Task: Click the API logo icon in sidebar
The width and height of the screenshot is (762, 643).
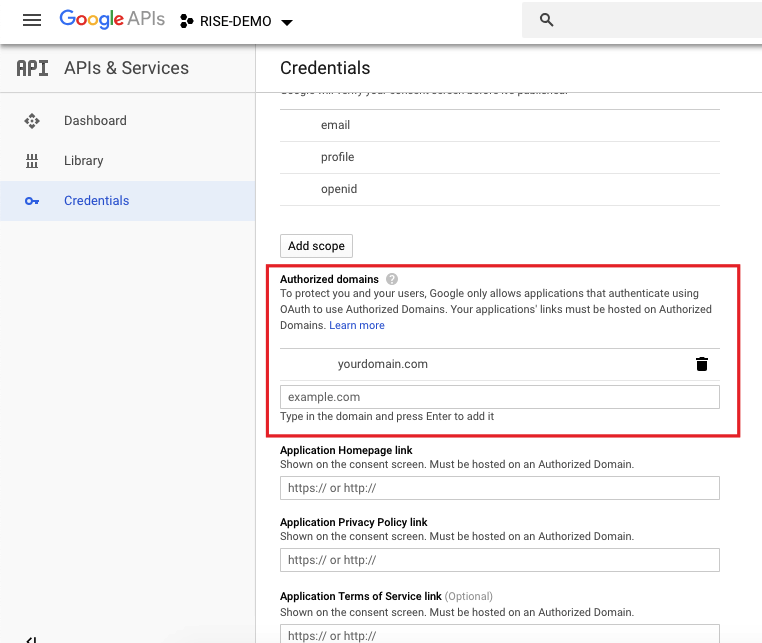Action: click(x=32, y=68)
